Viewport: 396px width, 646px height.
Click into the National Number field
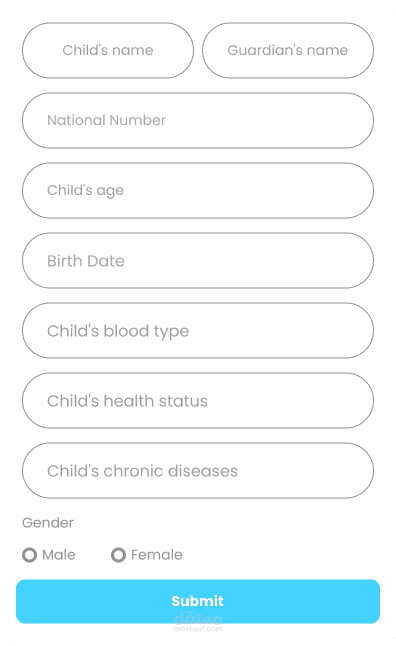[198, 120]
